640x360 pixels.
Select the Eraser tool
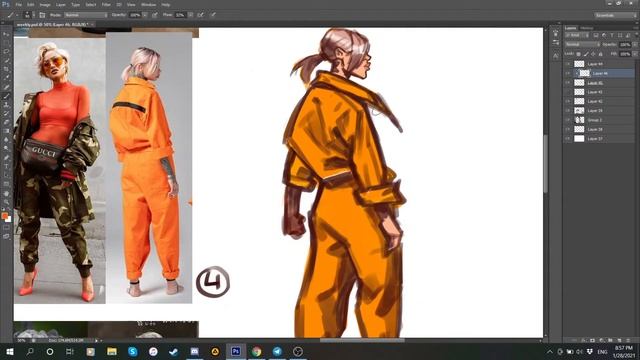point(6,122)
